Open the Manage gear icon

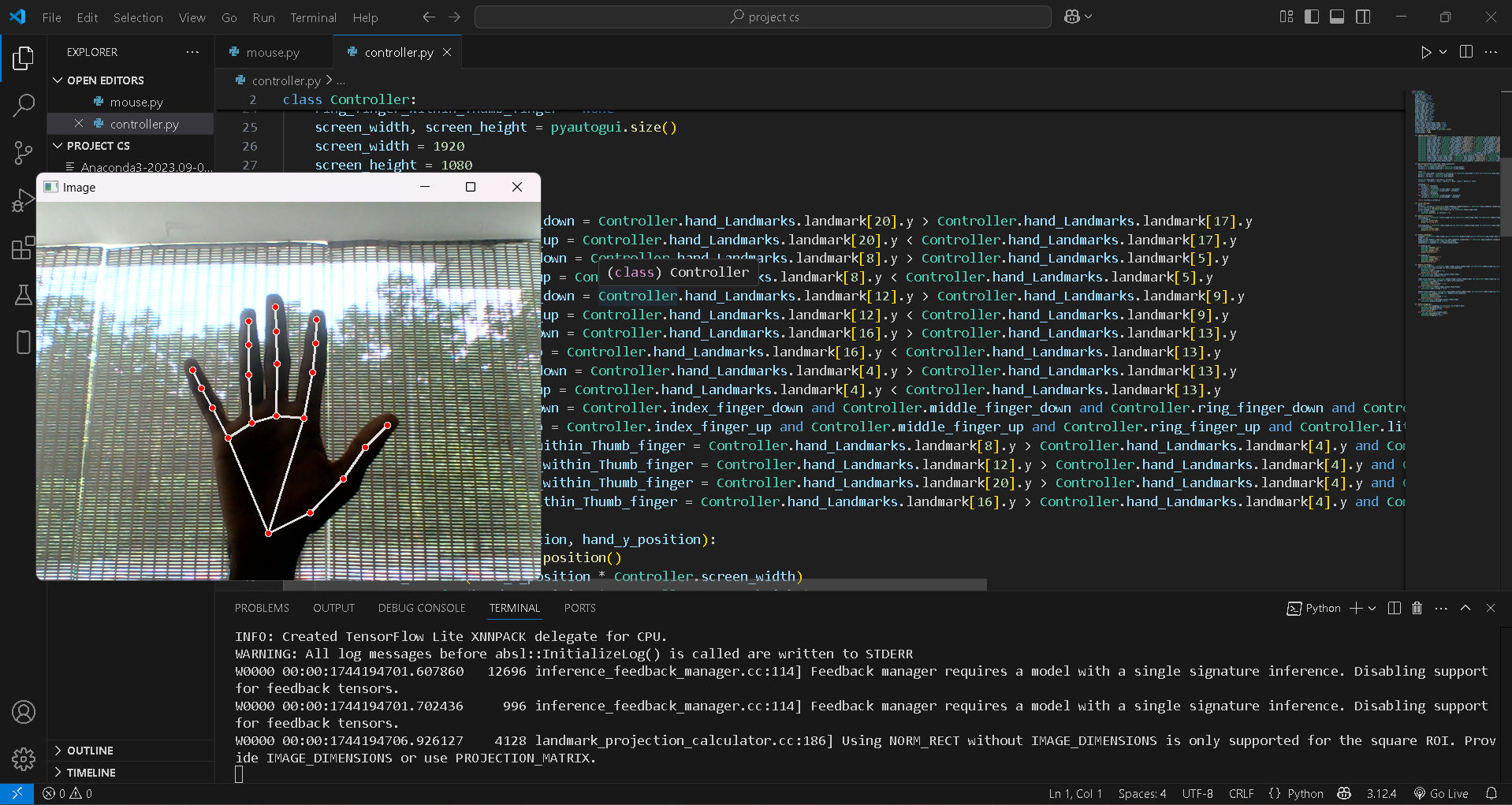[x=24, y=759]
